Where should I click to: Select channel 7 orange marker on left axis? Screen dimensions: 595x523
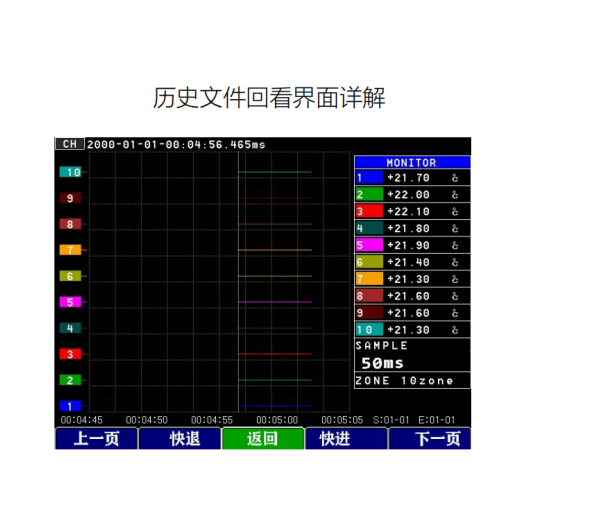coord(71,250)
